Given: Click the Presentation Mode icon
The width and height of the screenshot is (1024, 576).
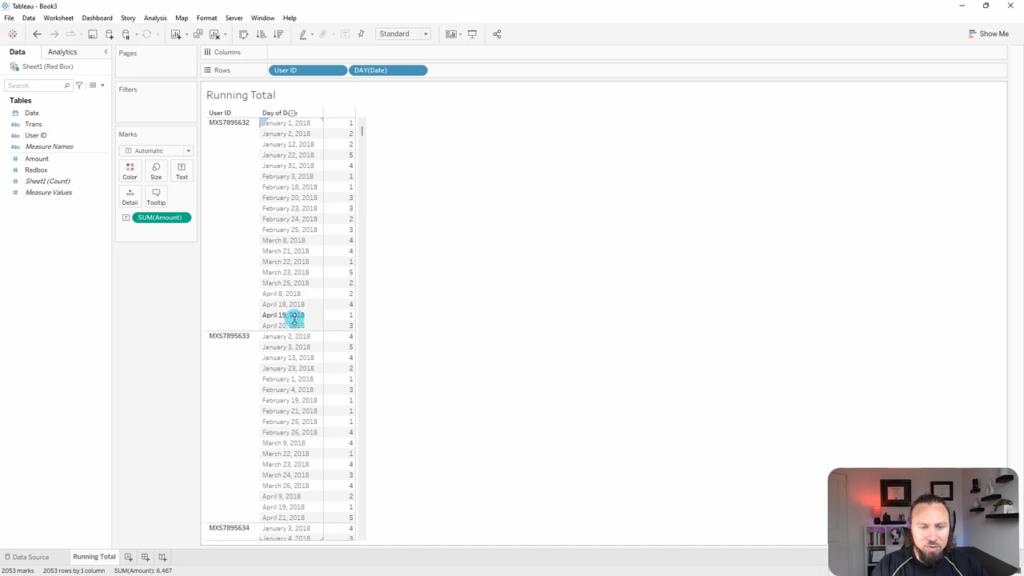Looking at the screenshot, I should 472,34.
